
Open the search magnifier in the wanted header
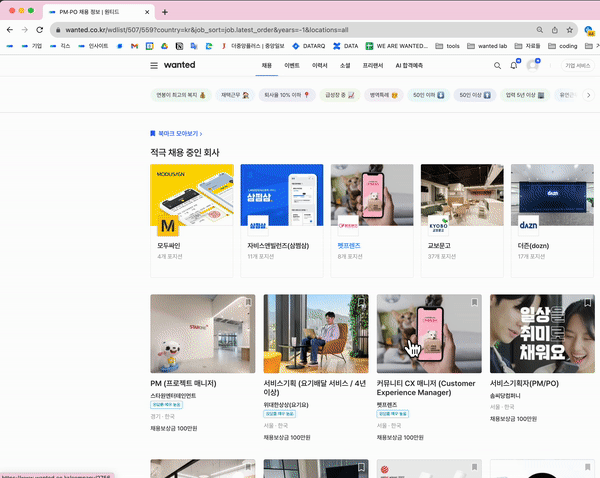(497, 66)
